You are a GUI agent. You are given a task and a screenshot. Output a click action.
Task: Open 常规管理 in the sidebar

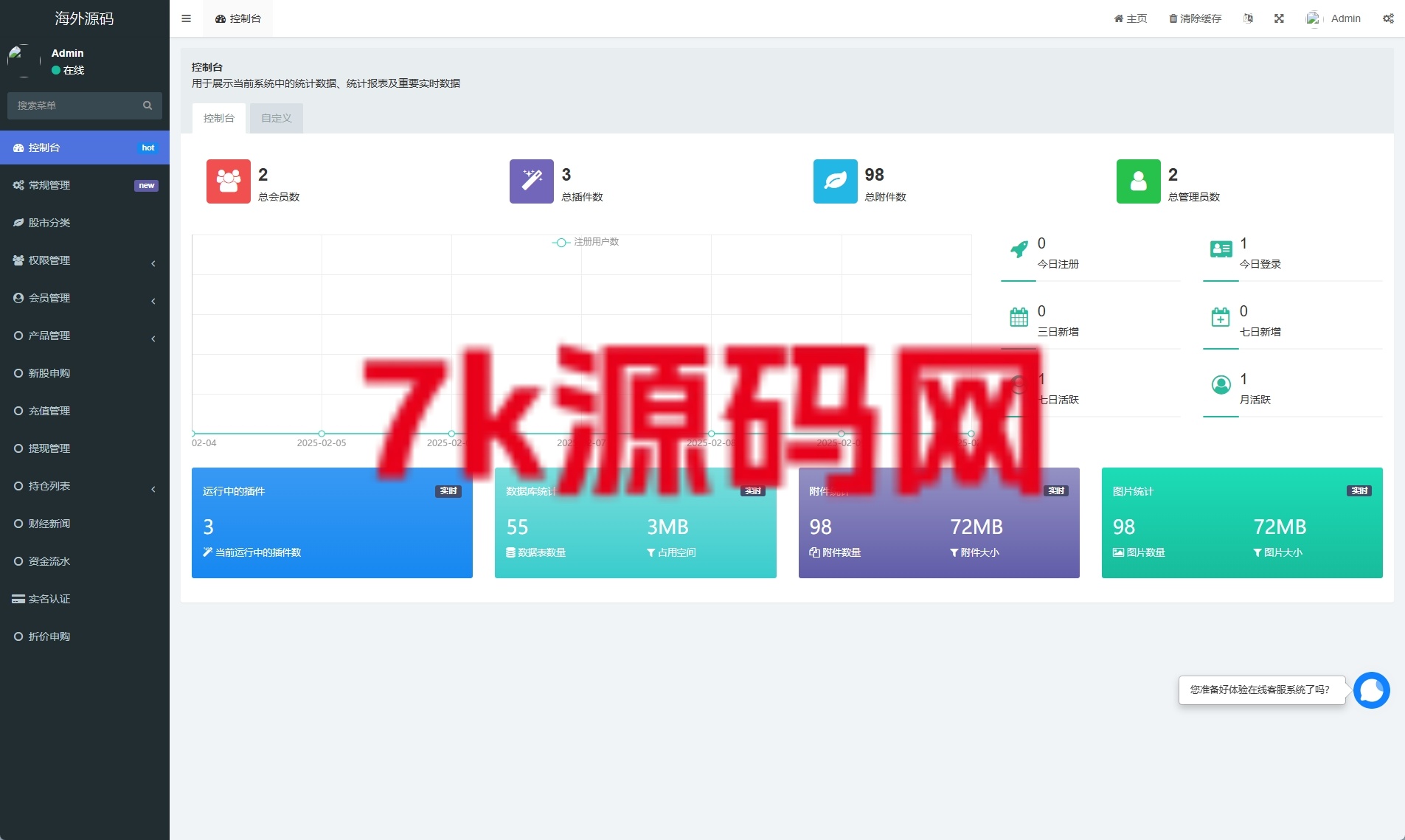(85, 185)
